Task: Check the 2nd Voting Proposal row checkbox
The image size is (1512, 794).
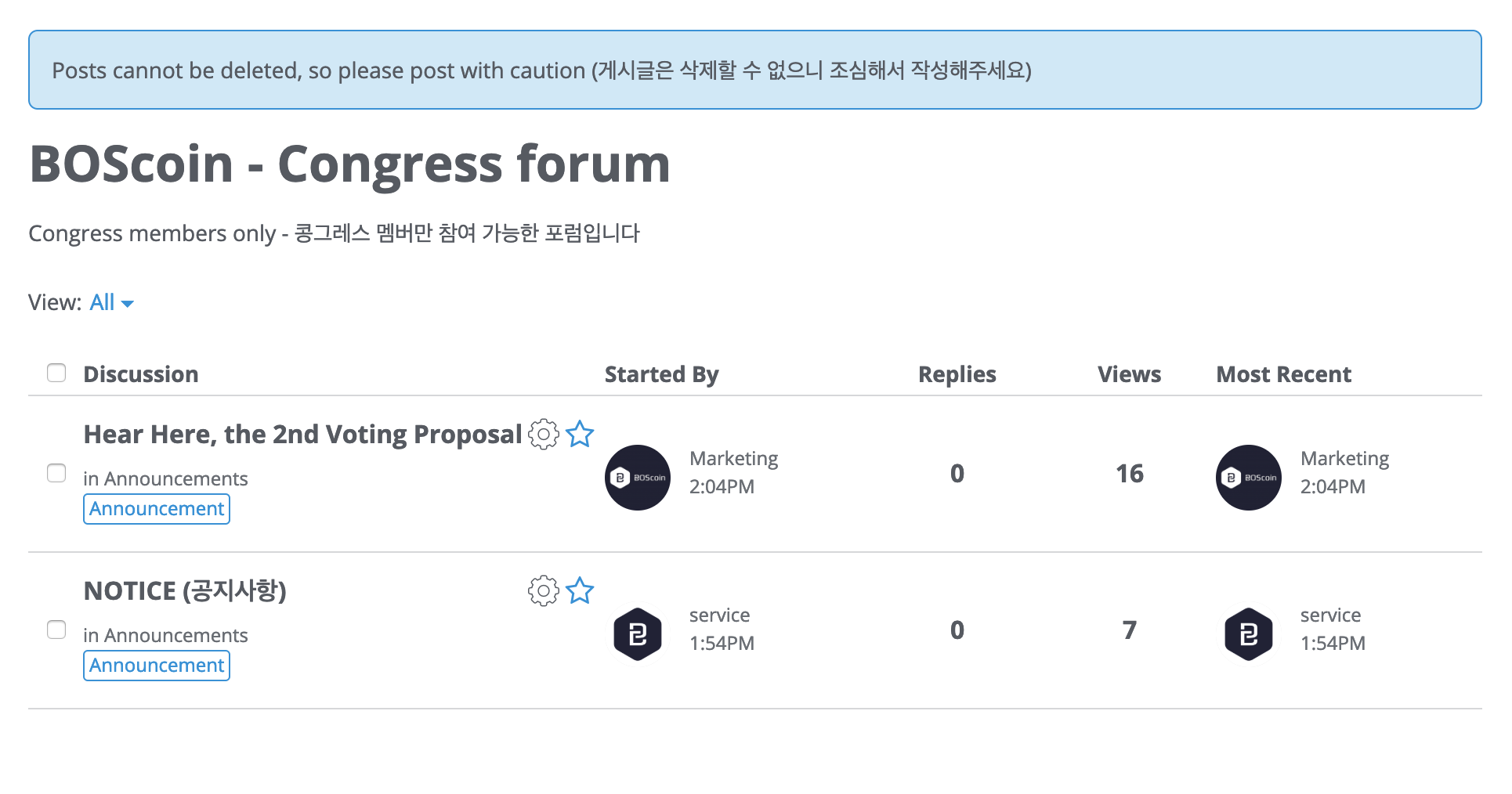Action: 56,473
